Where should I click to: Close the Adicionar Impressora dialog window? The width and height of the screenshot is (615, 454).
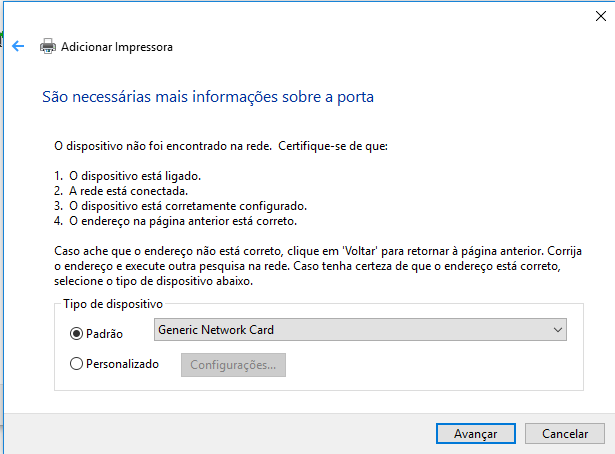tap(598, 16)
